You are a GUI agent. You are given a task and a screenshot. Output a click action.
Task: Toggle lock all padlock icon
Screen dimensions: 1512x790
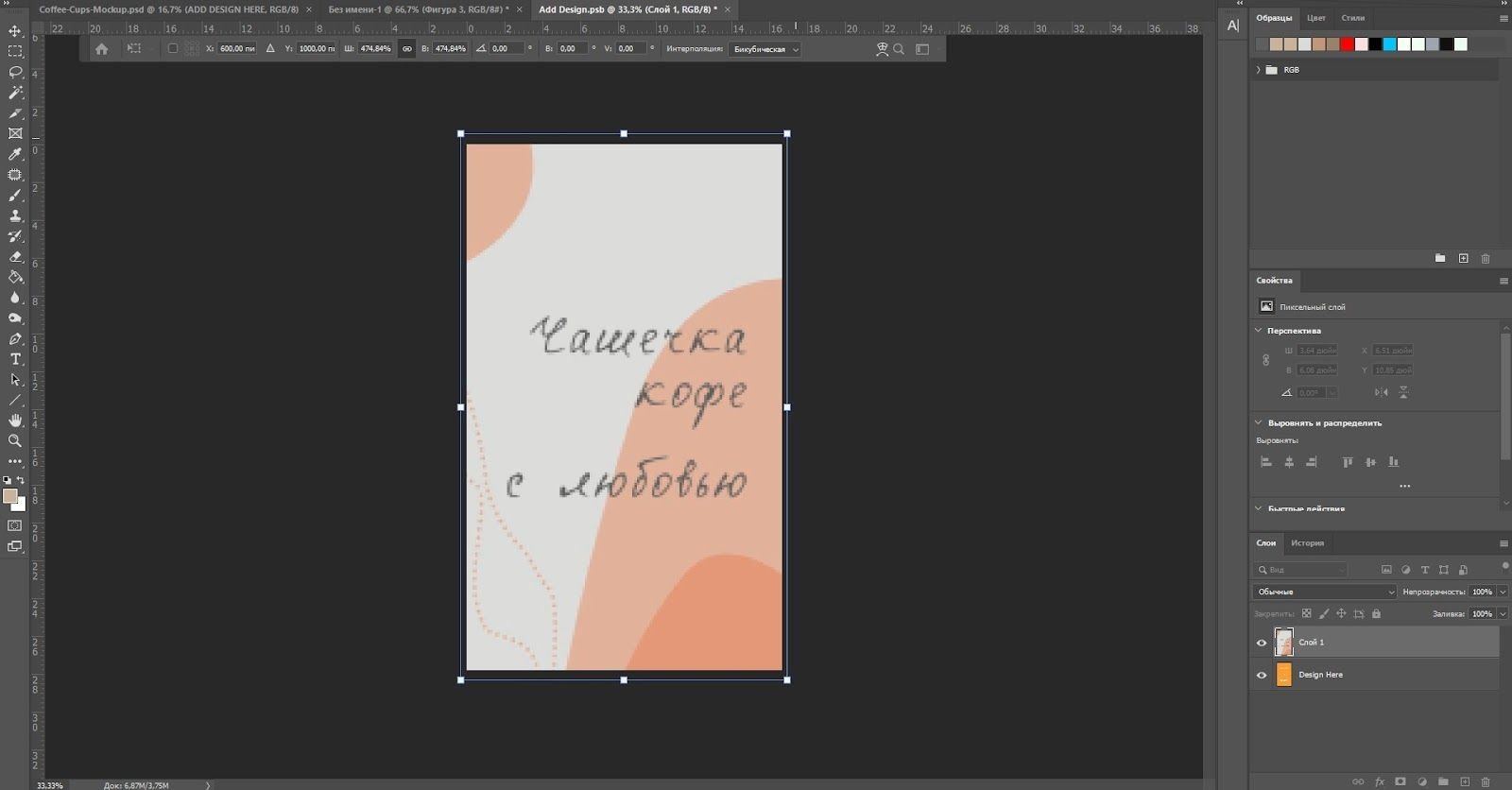coord(1376,613)
